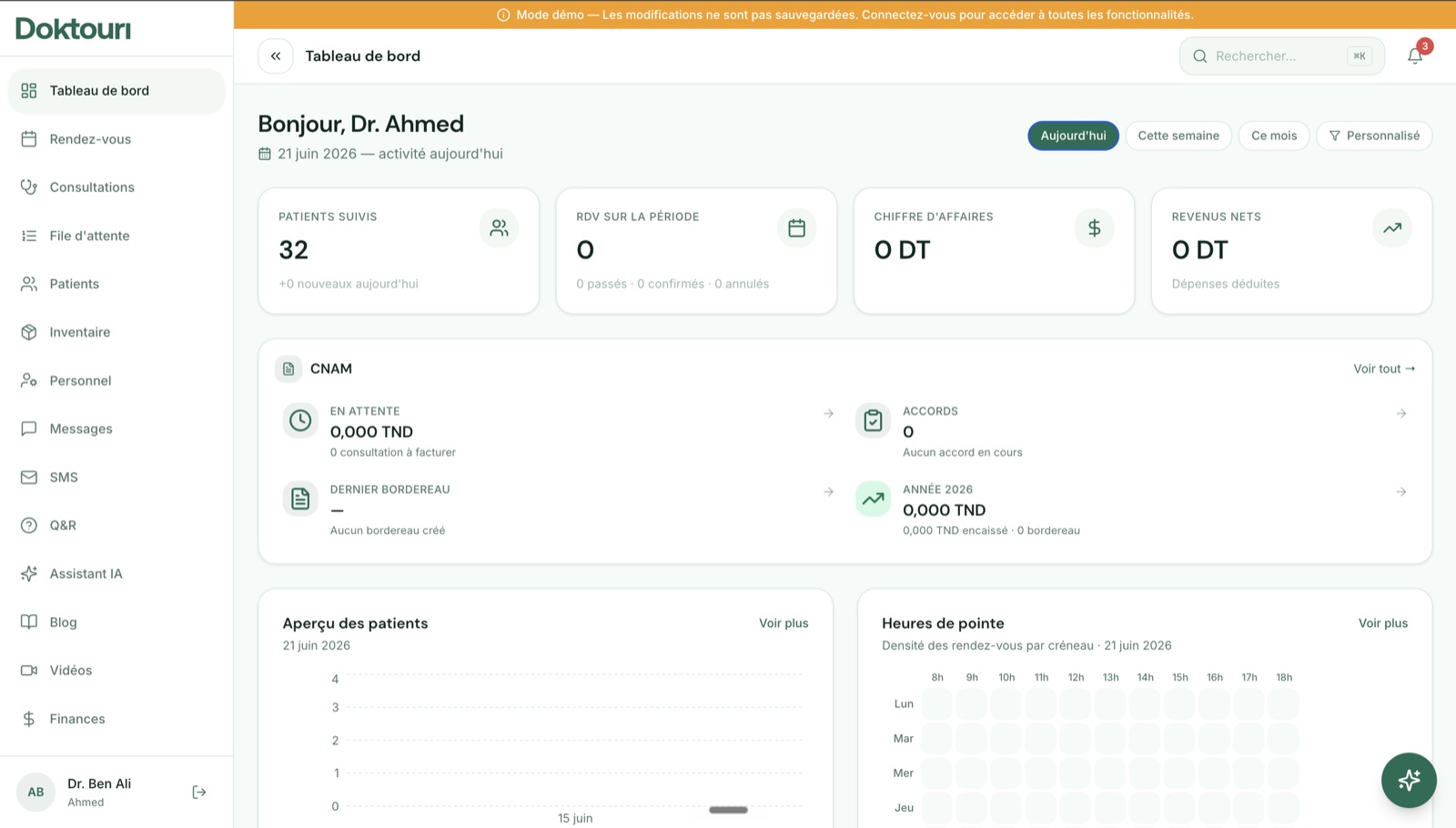The width and height of the screenshot is (1456, 828).
Task: Click the Messages chat icon
Action: (x=29, y=429)
